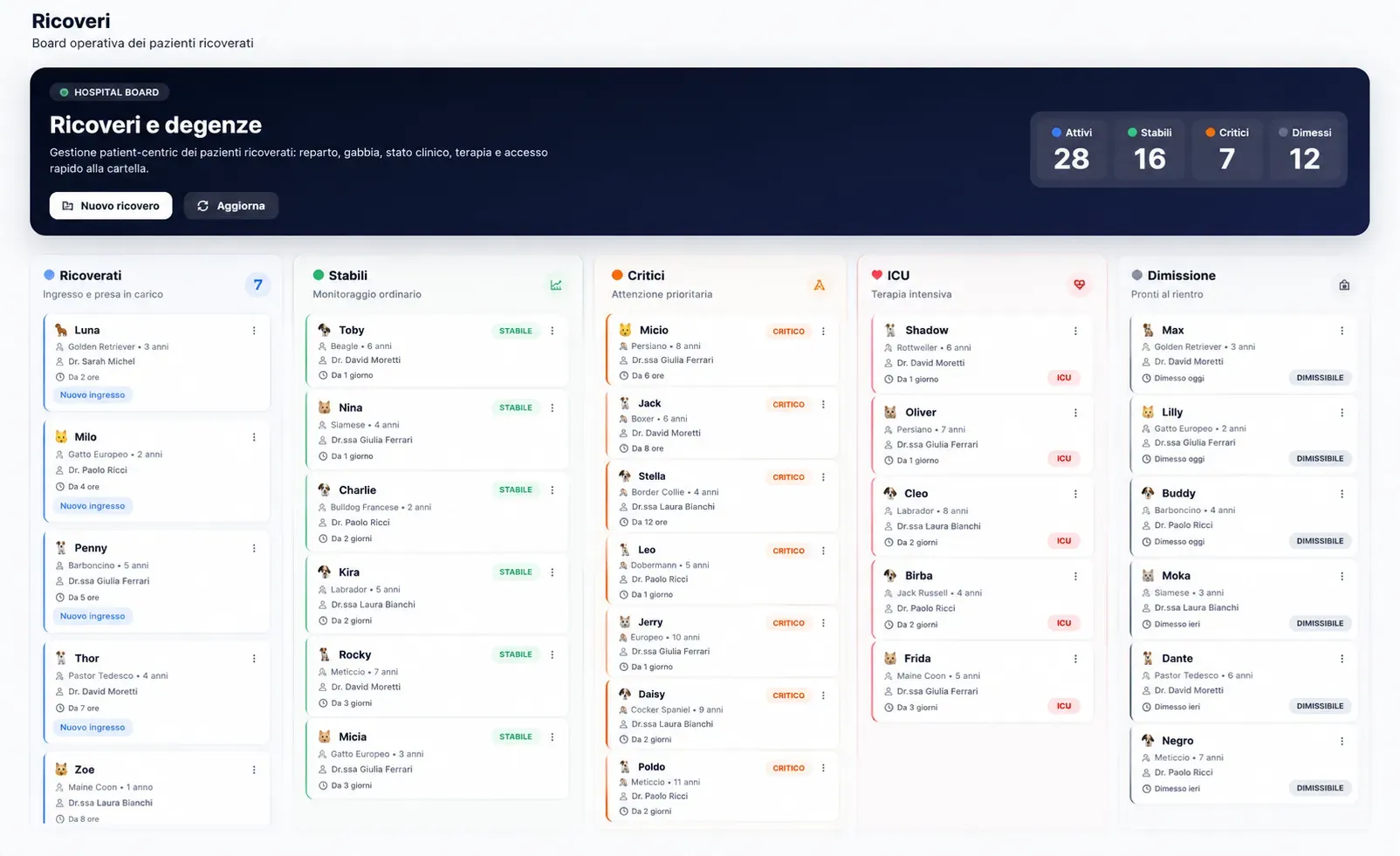Click the STABILE badge on Nina's card
1400x856 pixels.
pos(516,407)
